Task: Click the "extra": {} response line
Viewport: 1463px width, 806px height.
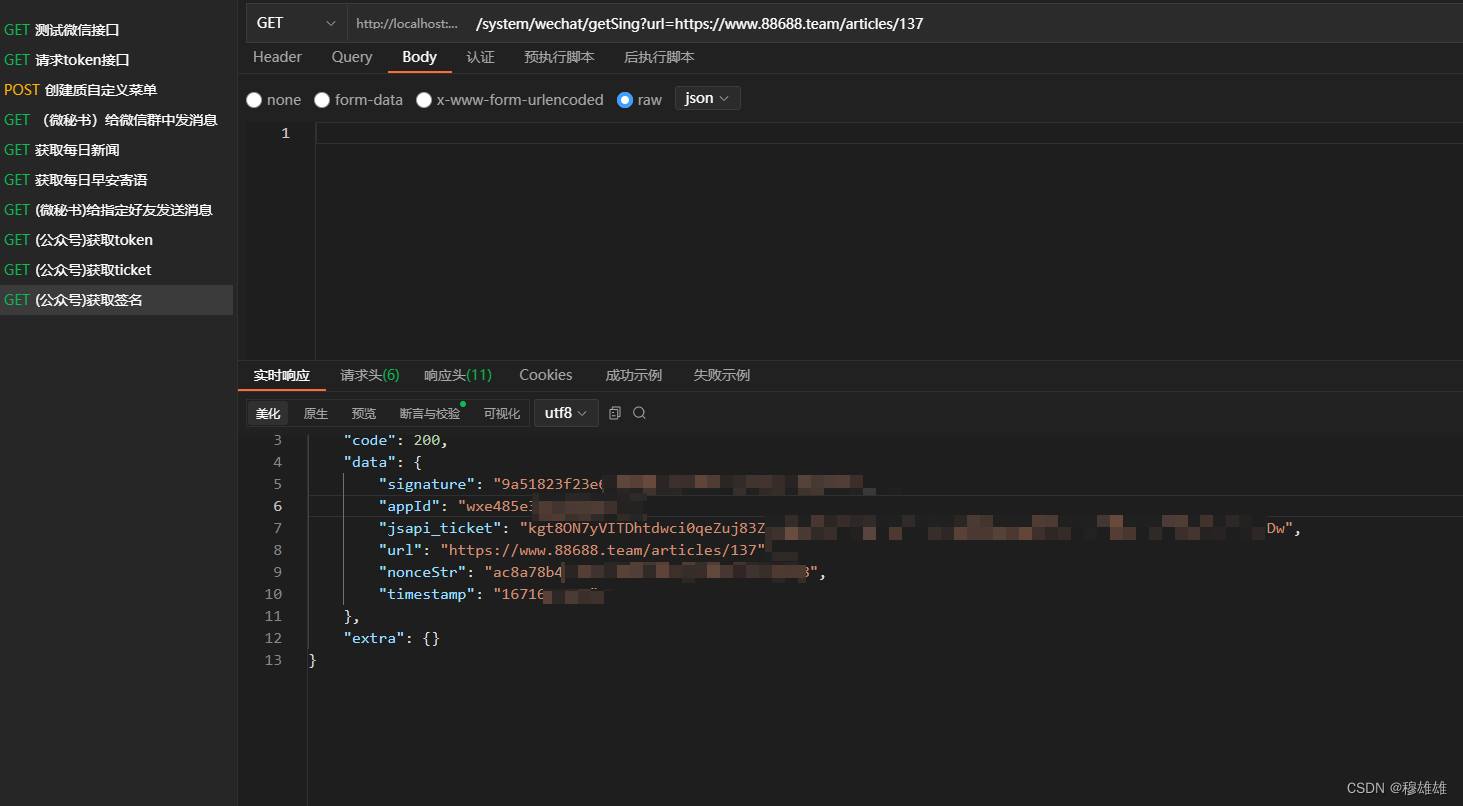Action: (392, 638)
